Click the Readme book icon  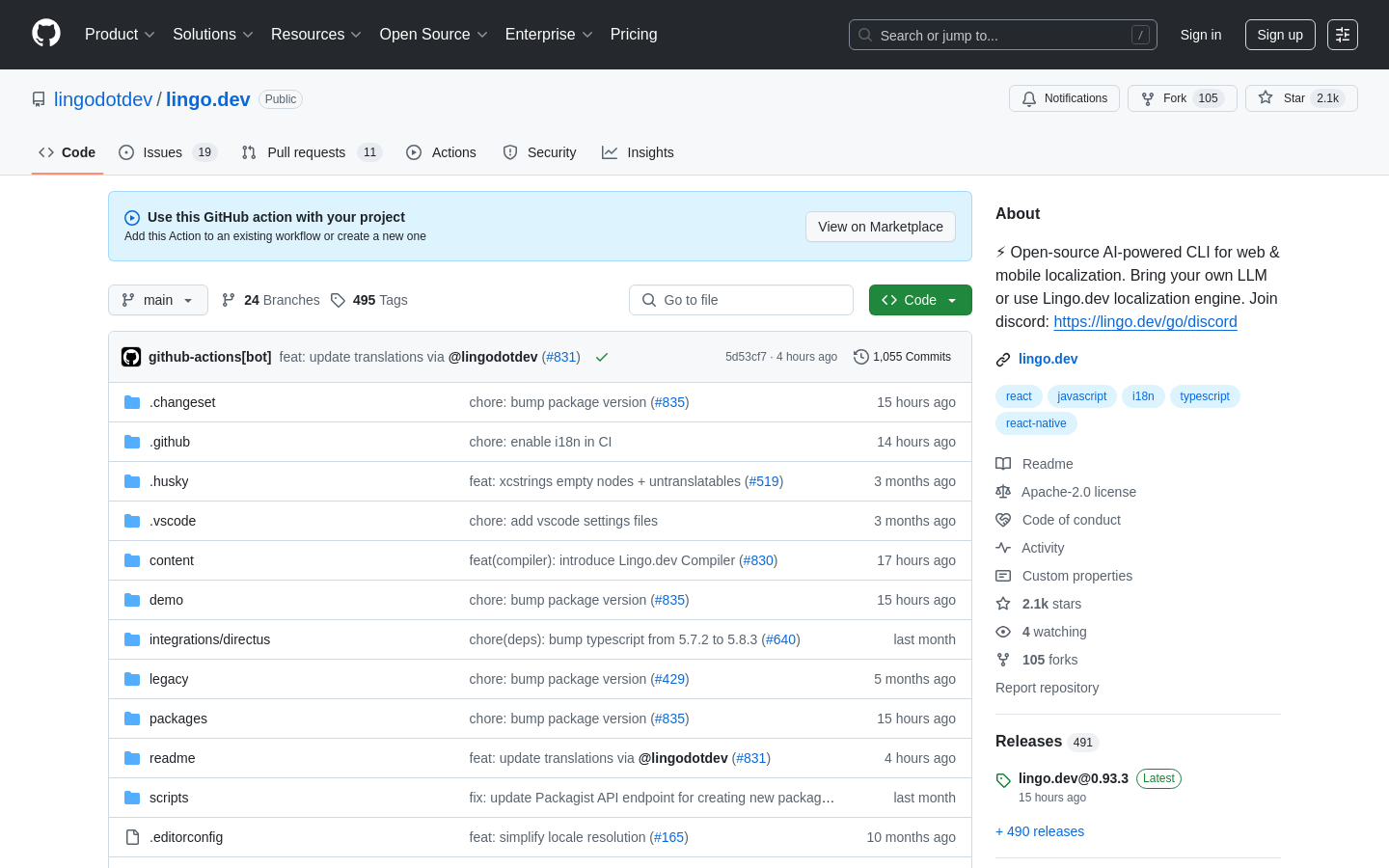tap(1003, 464)
